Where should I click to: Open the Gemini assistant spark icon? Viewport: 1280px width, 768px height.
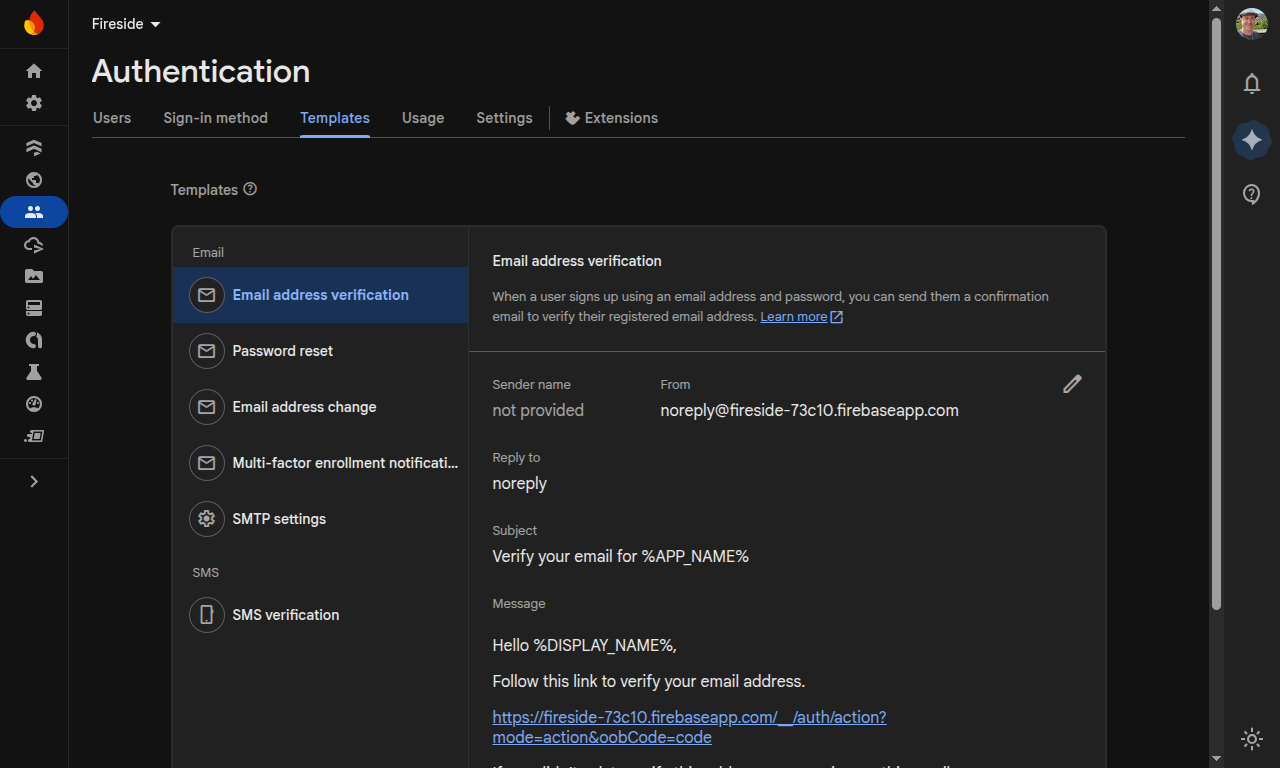[1251, 140]
